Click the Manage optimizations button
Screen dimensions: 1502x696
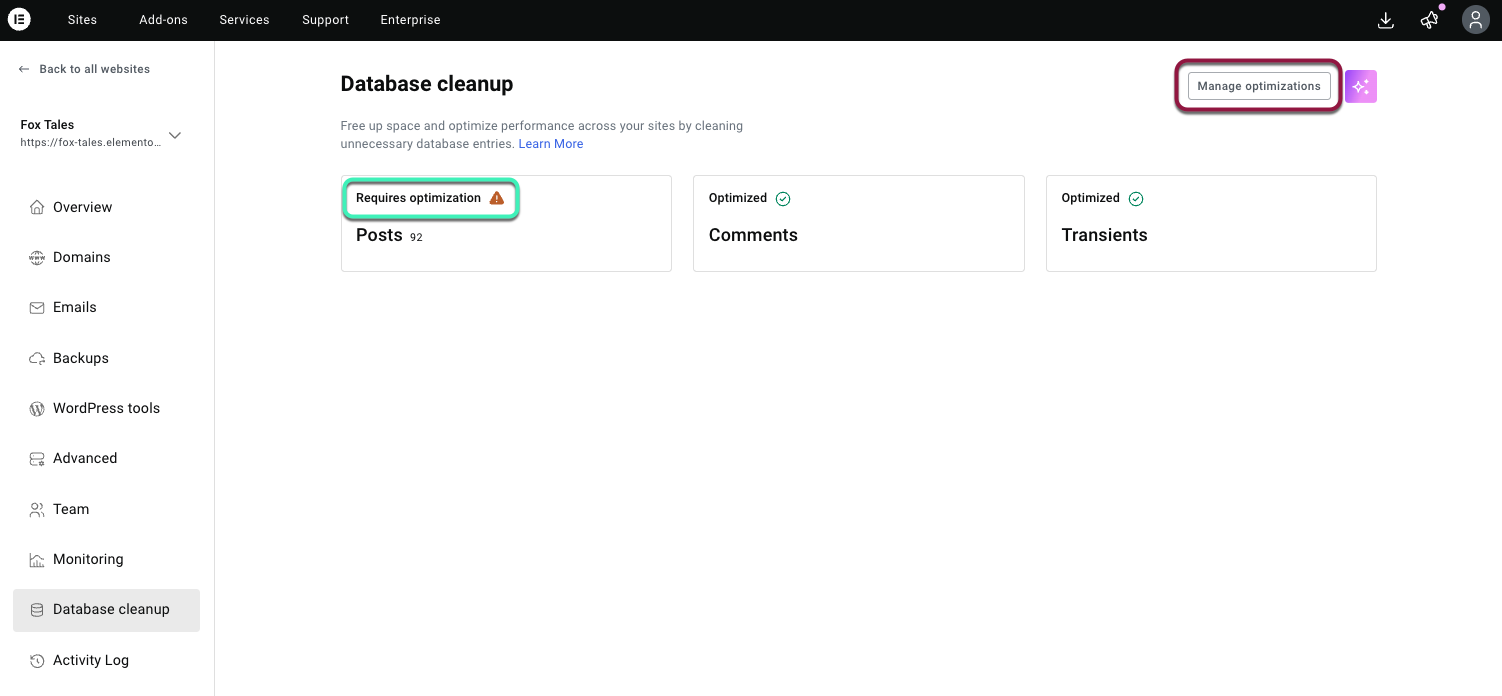coord(1259,86)
